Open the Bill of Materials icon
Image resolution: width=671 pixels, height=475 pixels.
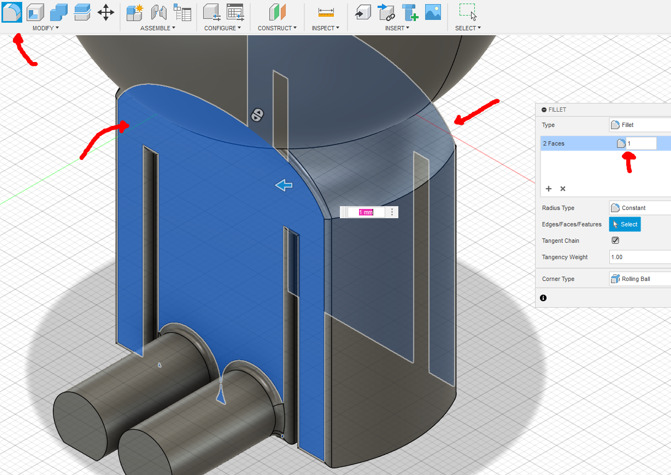[x=182, y=12]
